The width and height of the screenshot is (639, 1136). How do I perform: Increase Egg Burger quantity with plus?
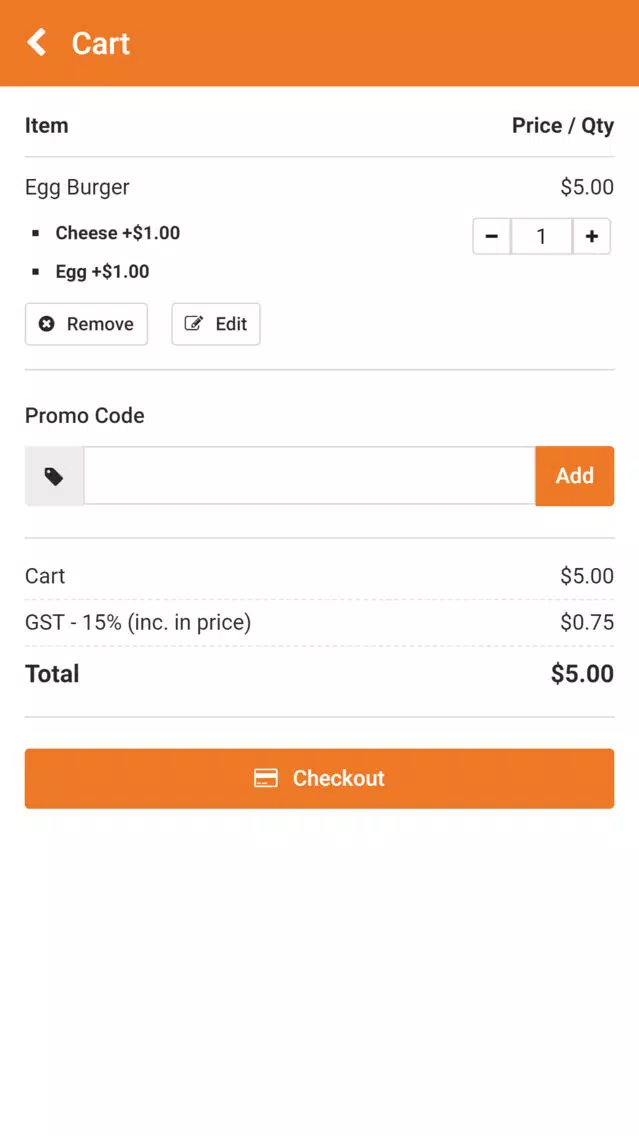[x=591, y=236]
